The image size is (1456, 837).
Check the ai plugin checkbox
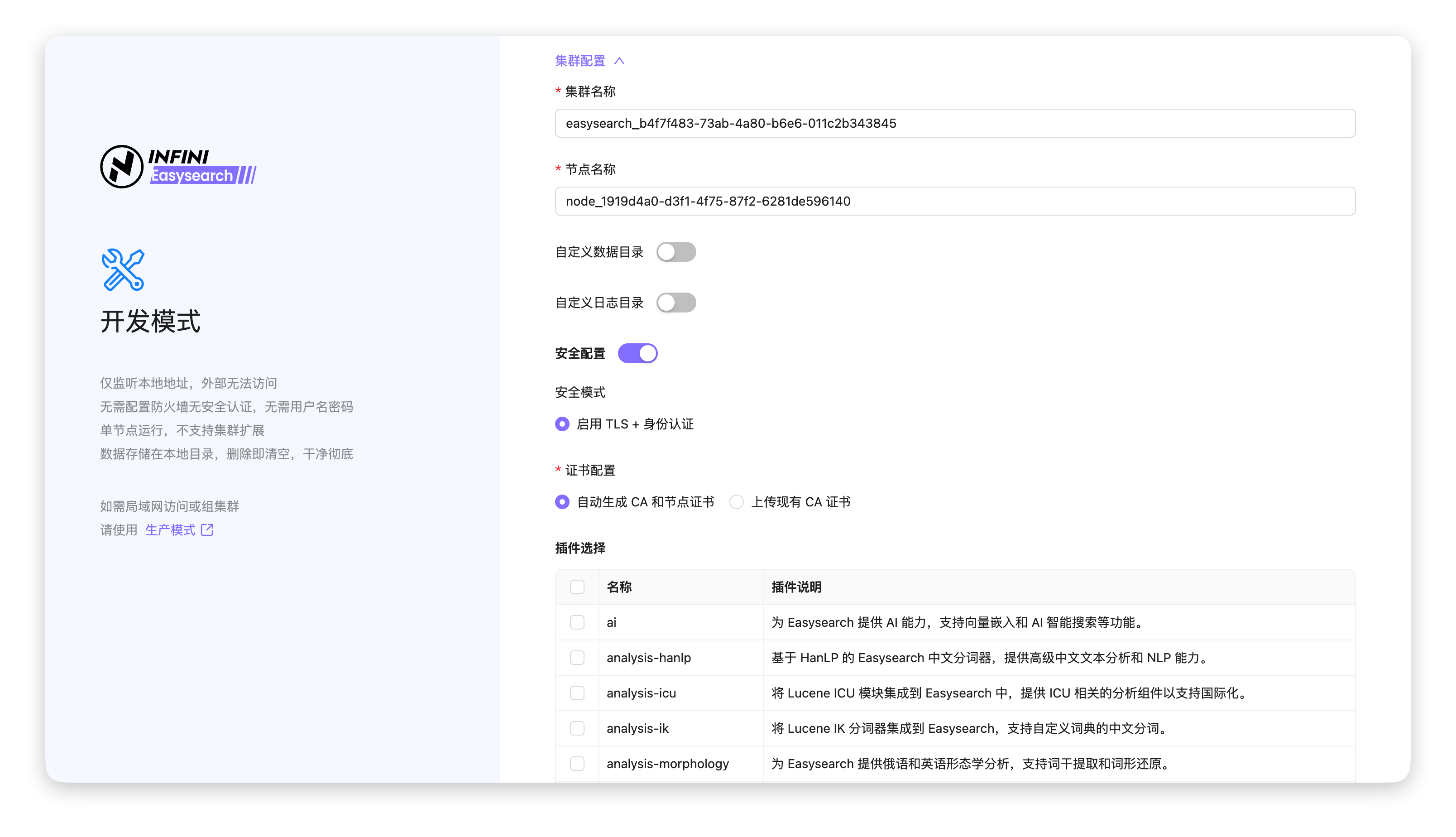(x=577, y=623)
